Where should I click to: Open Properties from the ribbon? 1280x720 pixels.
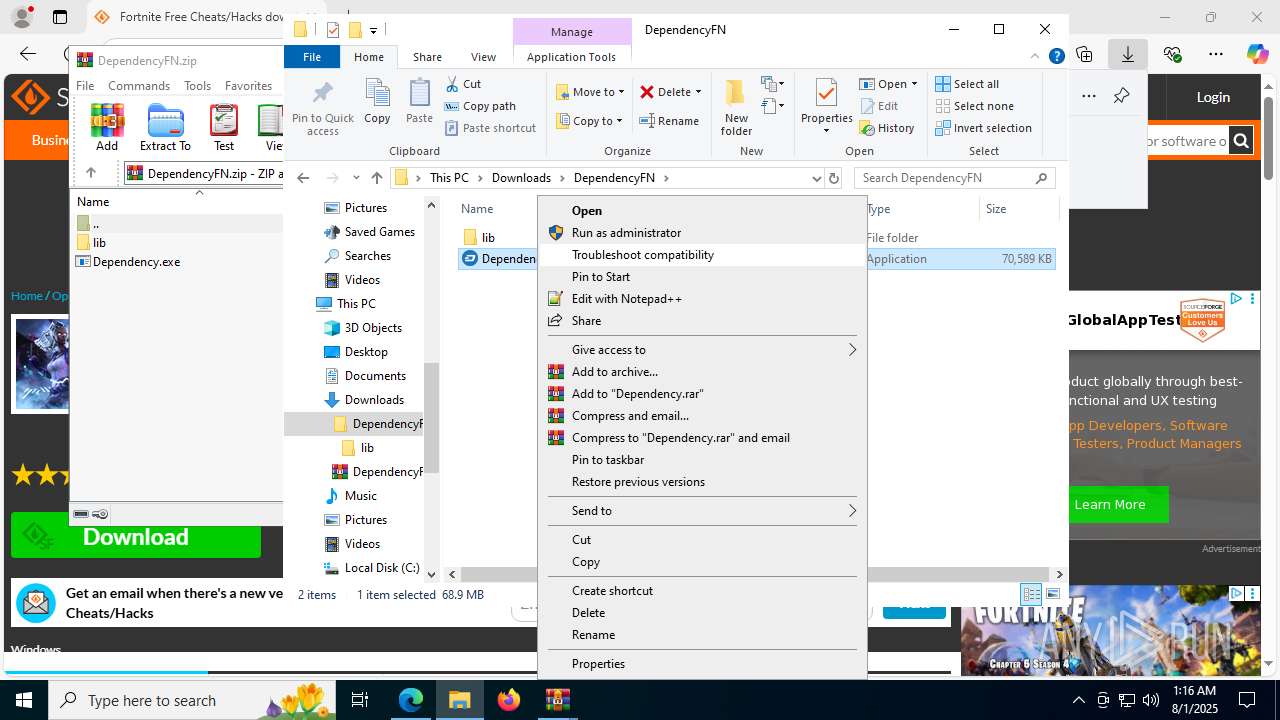coord(826,106)
